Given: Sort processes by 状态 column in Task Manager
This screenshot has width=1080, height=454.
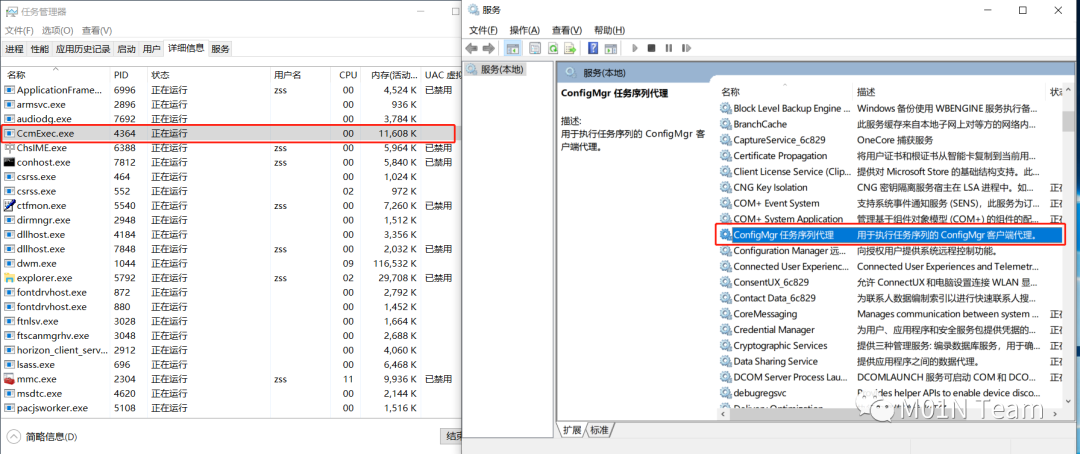Looking at the screenshot, I should tap(209, 74).
